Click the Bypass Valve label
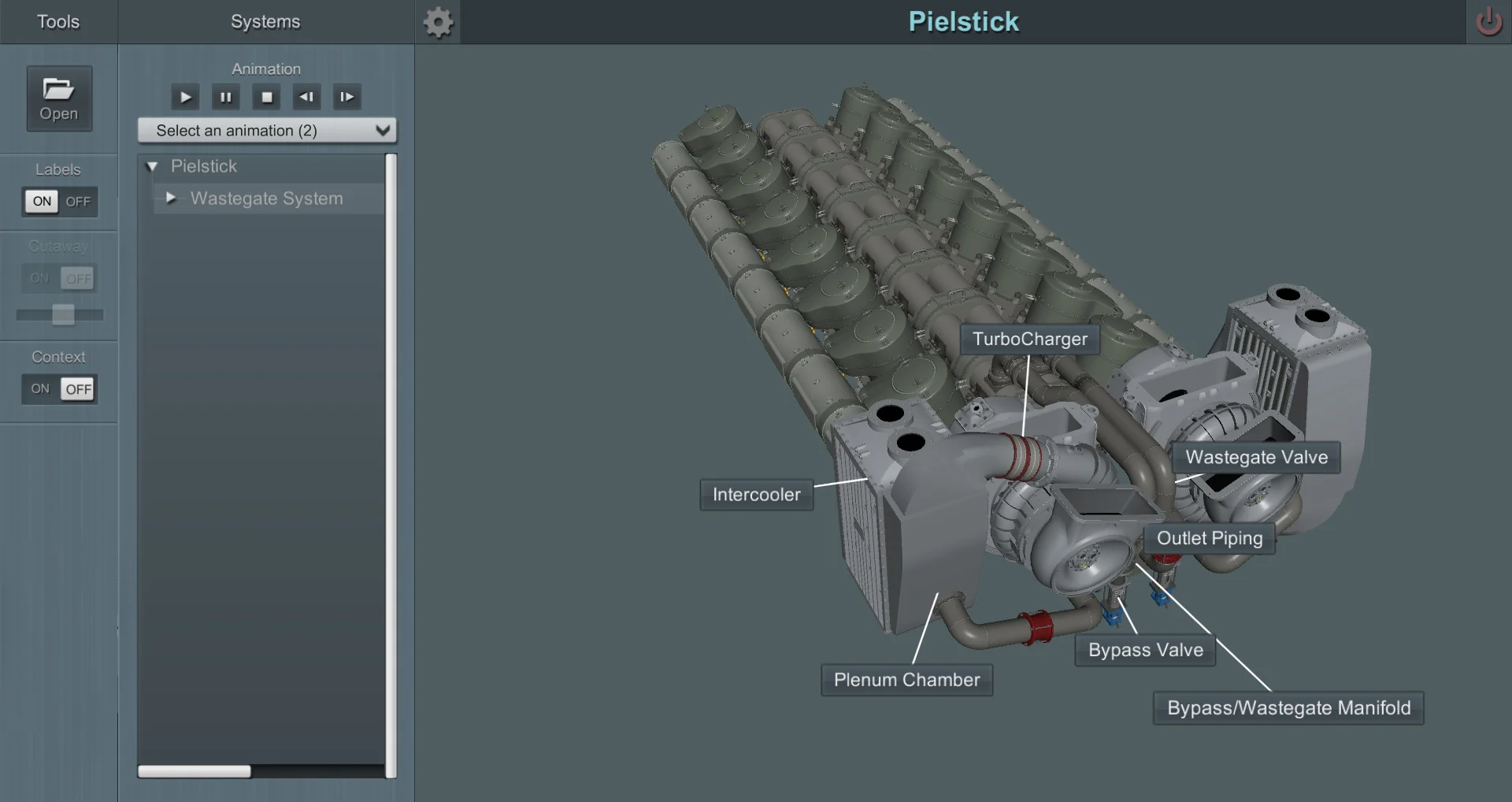1512x802 pixels. click(x=1146, y=650)
